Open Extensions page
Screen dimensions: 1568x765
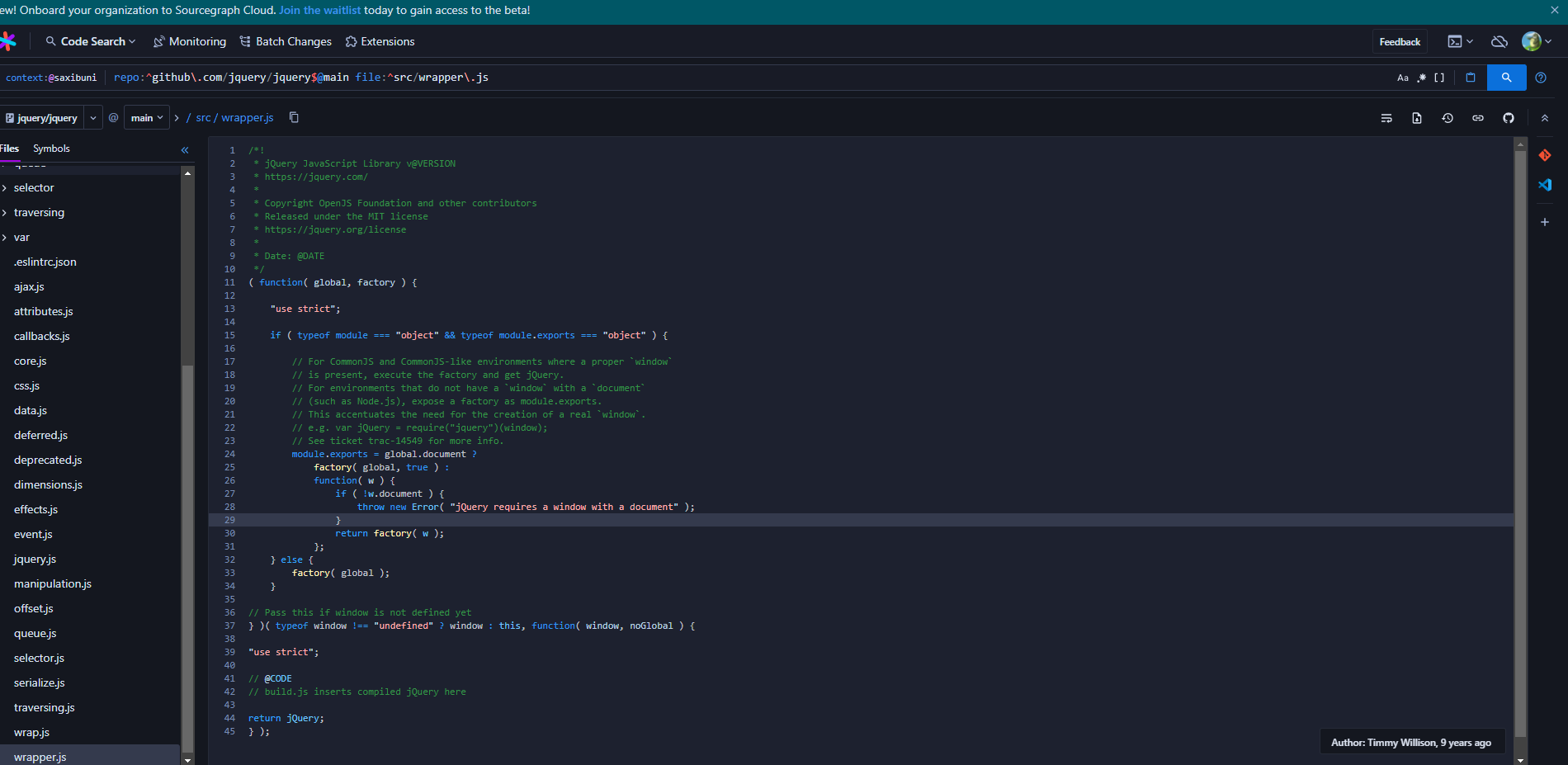pos(380,41)
